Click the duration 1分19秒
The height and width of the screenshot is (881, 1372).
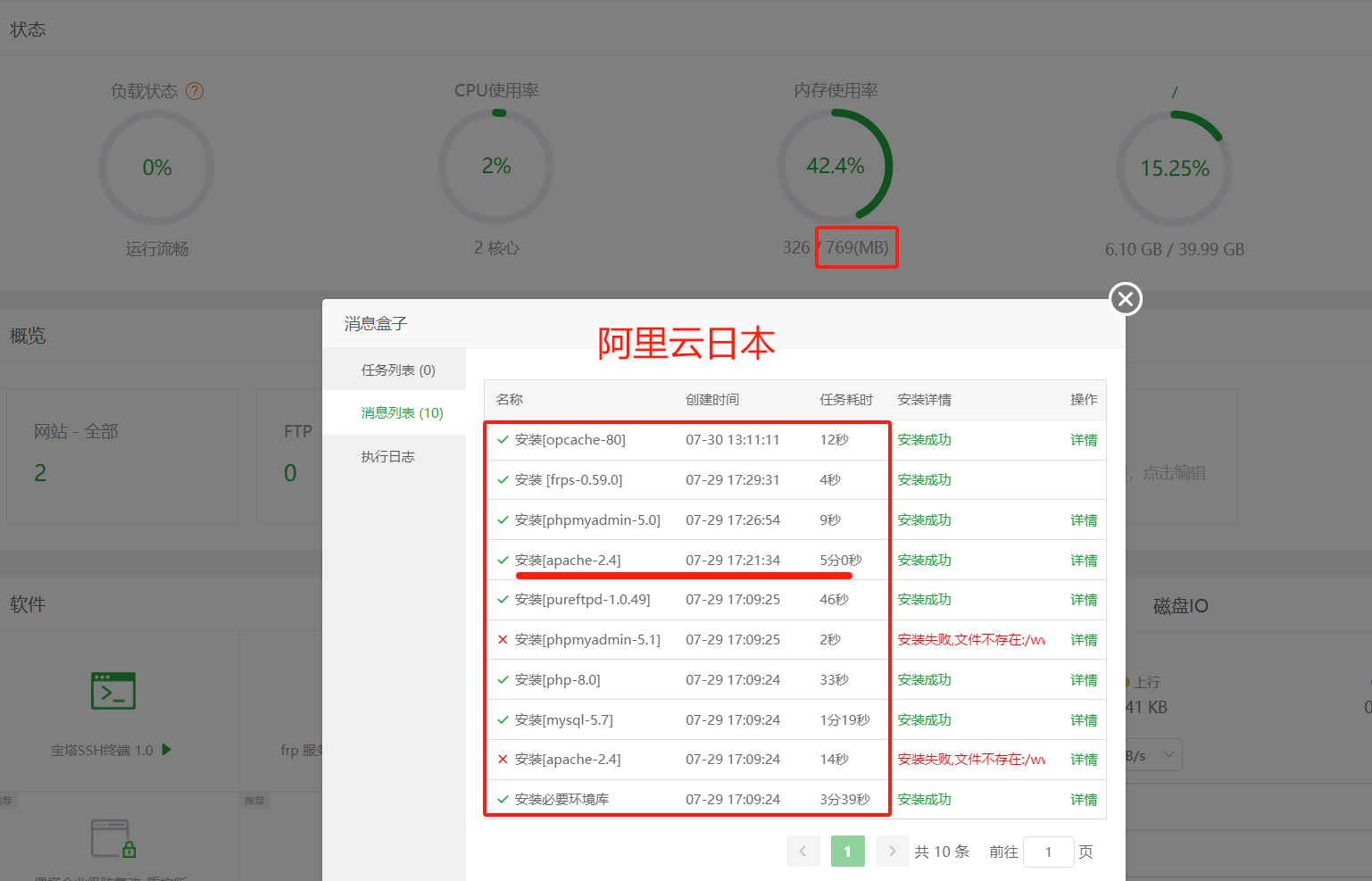point(844,720)
